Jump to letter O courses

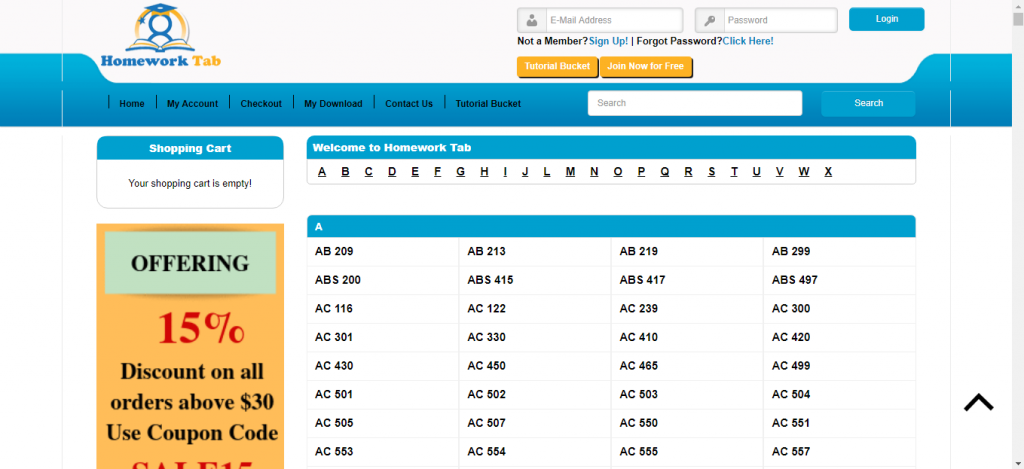pyautogui.click(x=618, y=172)
